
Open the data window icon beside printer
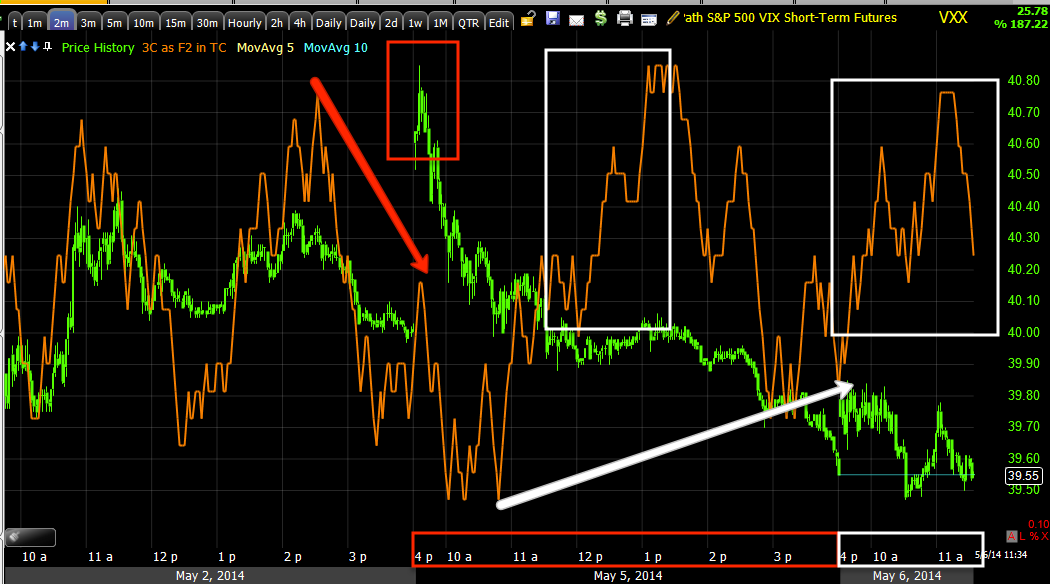point(649,21)
